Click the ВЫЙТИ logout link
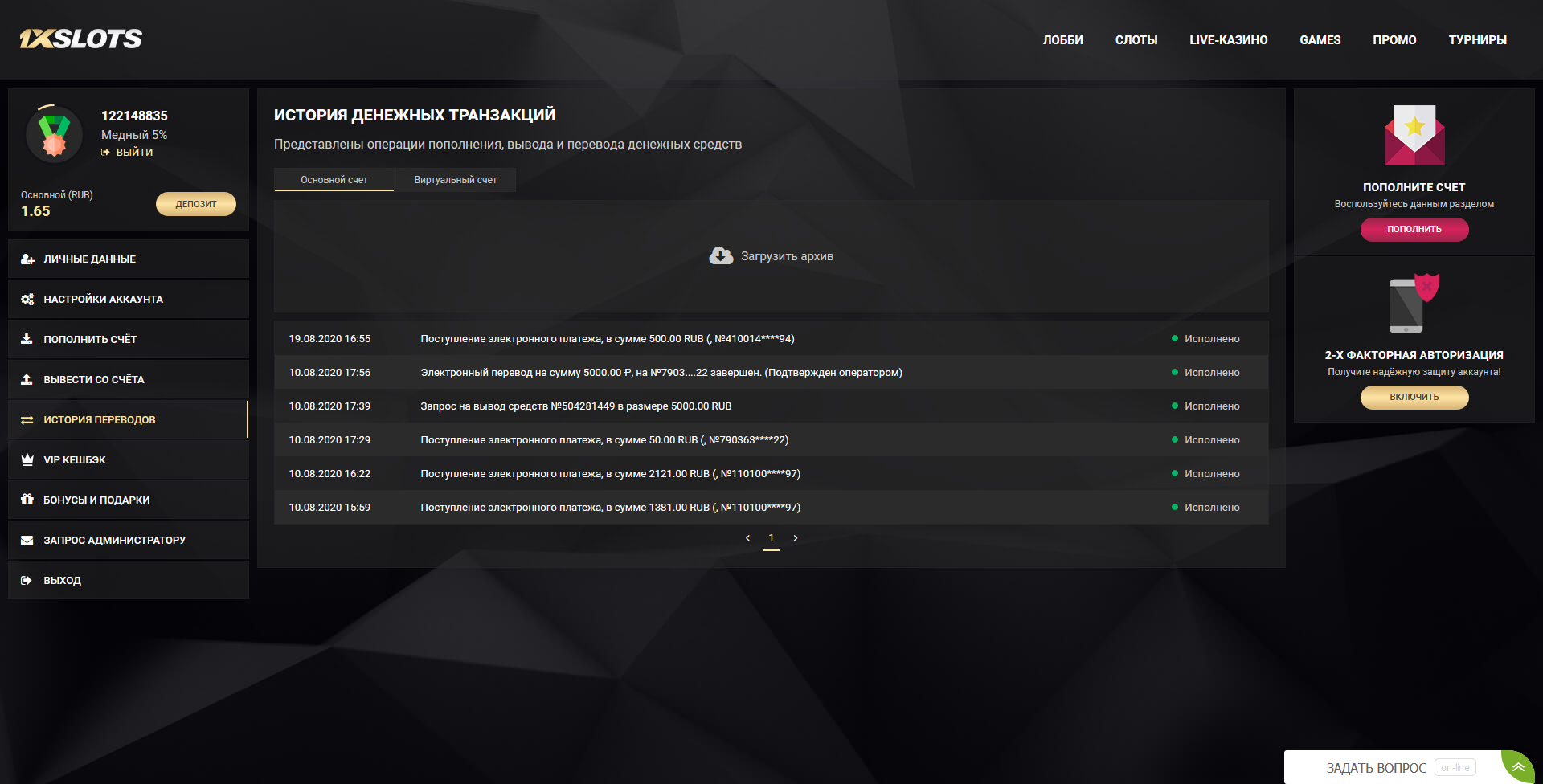Viewport: 1543px width, 784px height. tap(134, 152)
